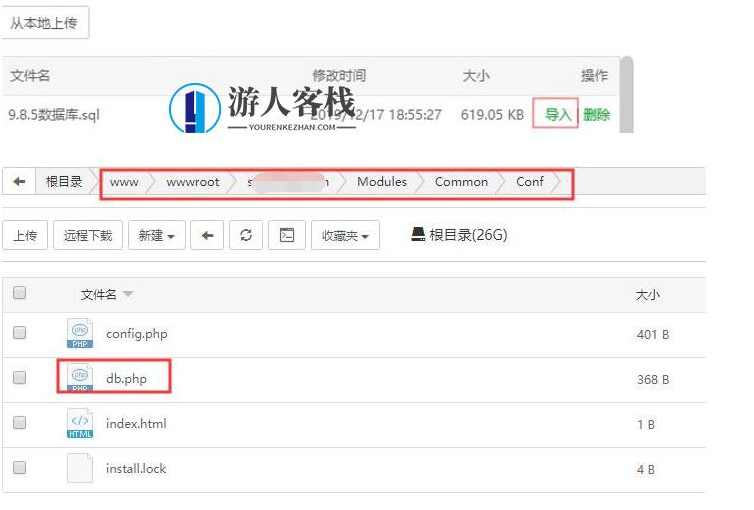Check the box for index.html
Viewport: 754px width, 510px height.
[19, 423]
